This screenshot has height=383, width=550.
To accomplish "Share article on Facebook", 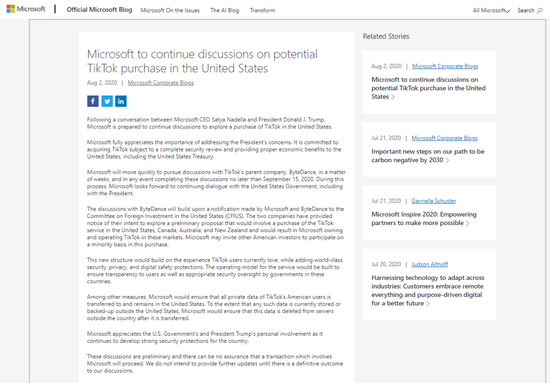I will (93, 101).
